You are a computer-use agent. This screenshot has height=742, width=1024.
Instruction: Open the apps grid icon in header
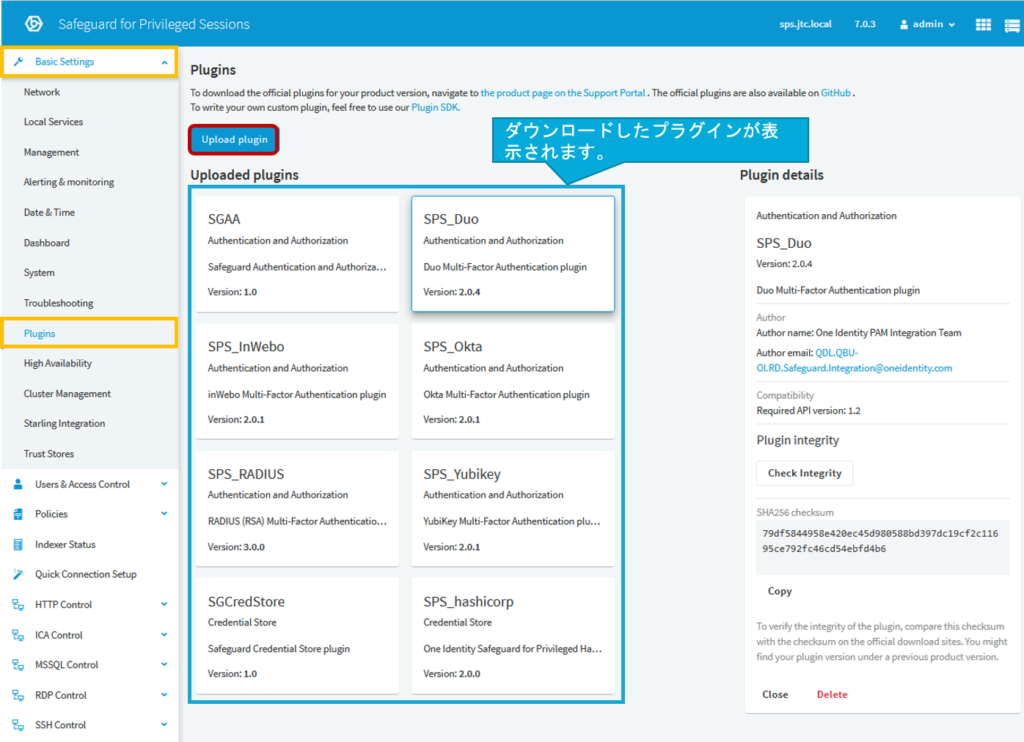983,25
